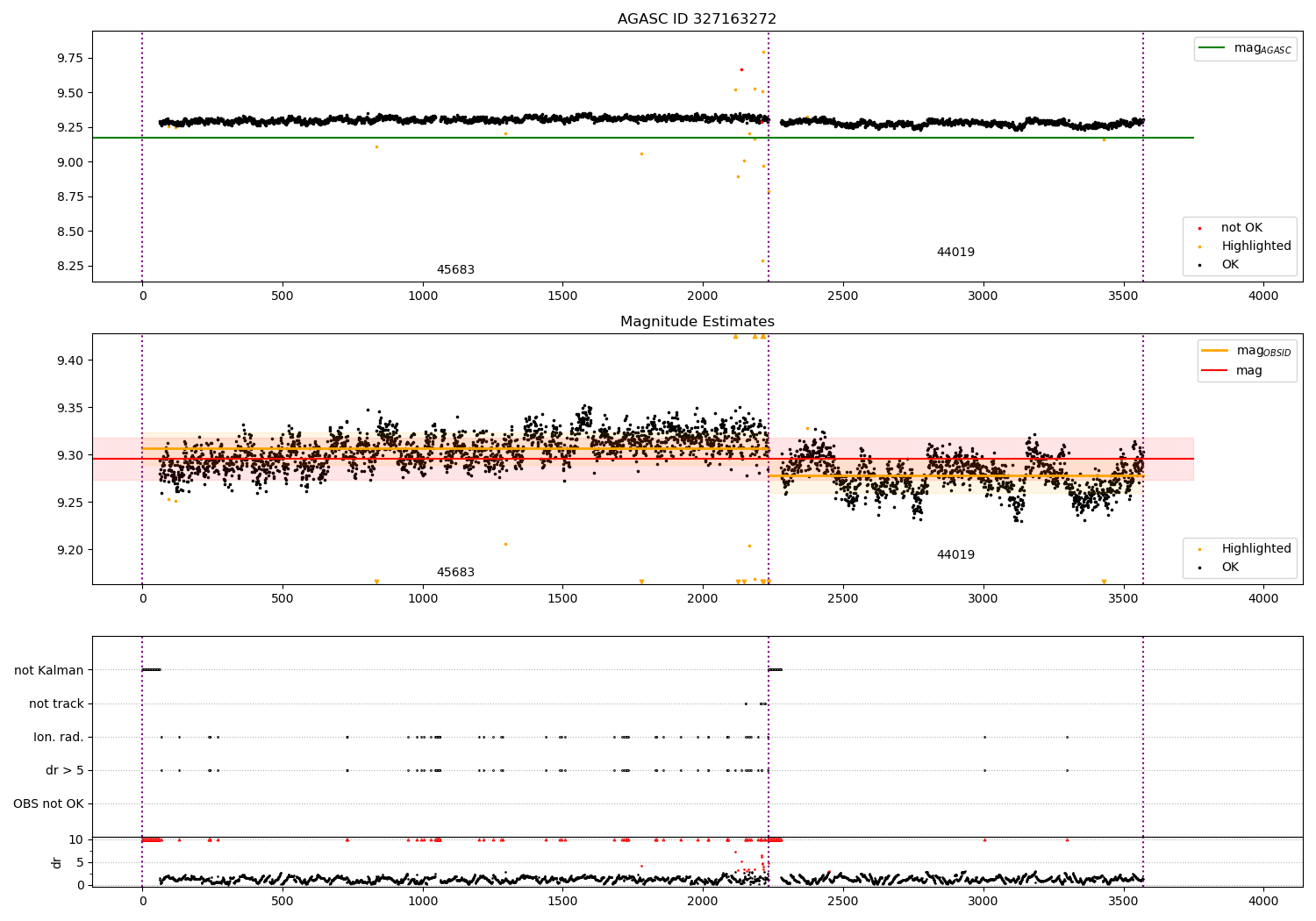Image resolution: width=1316 pixels, height=921 pixels.
Task: Click the 'OBS not OK' row label
Action: [x=48, y=804]
